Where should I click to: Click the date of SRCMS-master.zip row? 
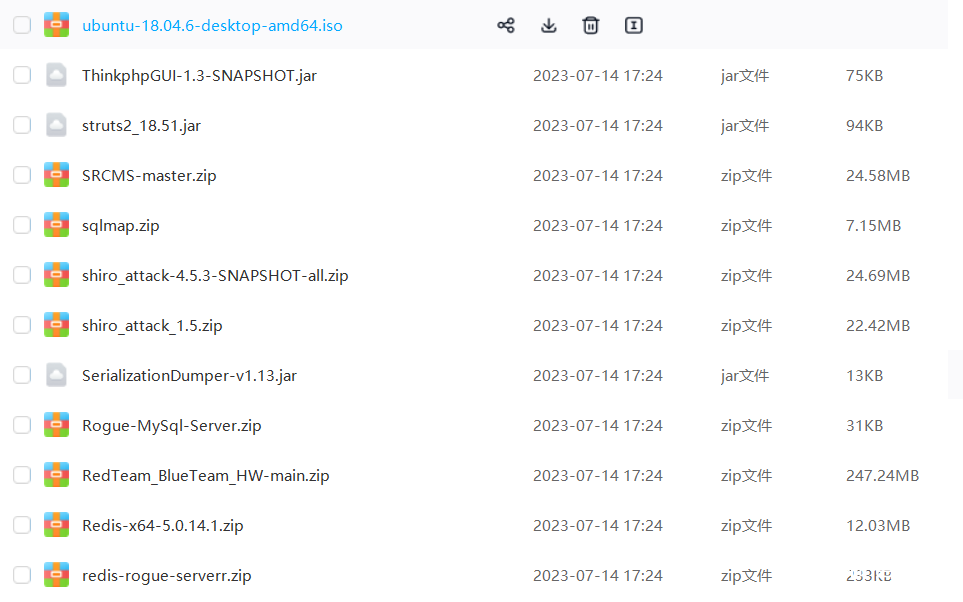point(598,176)
